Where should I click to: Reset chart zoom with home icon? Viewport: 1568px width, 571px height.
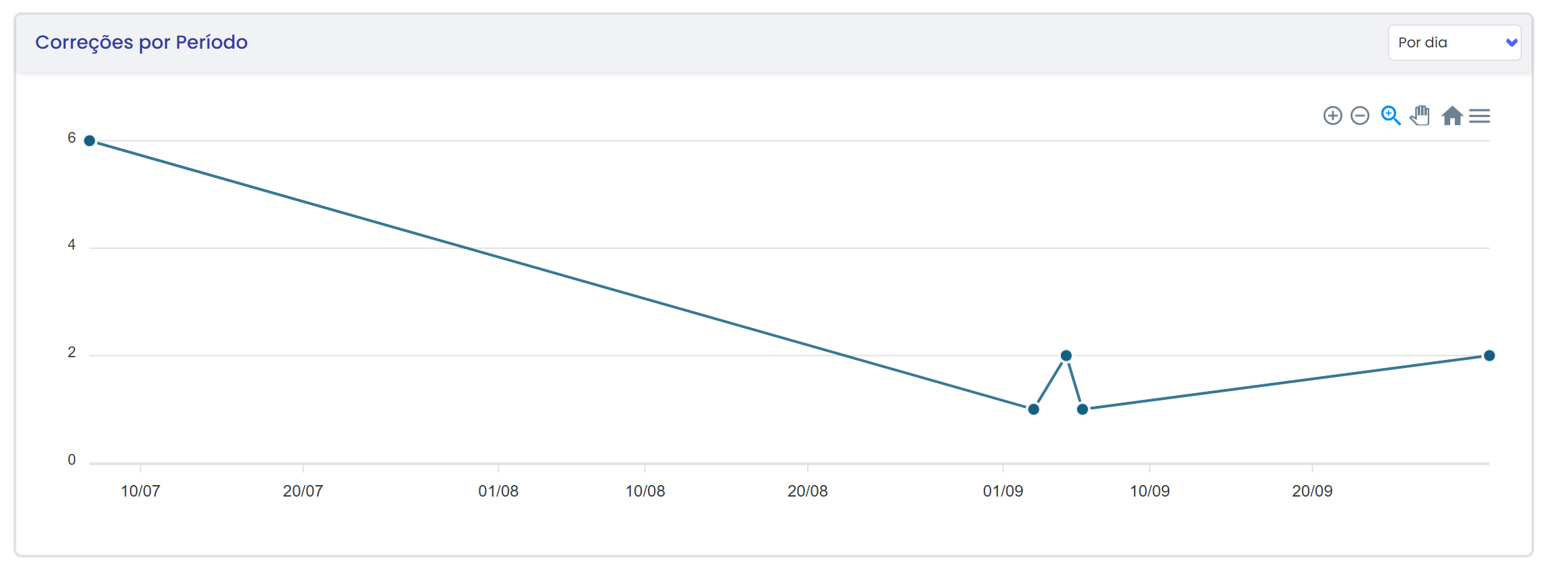pyautogui.click(x=1452, y=116)
